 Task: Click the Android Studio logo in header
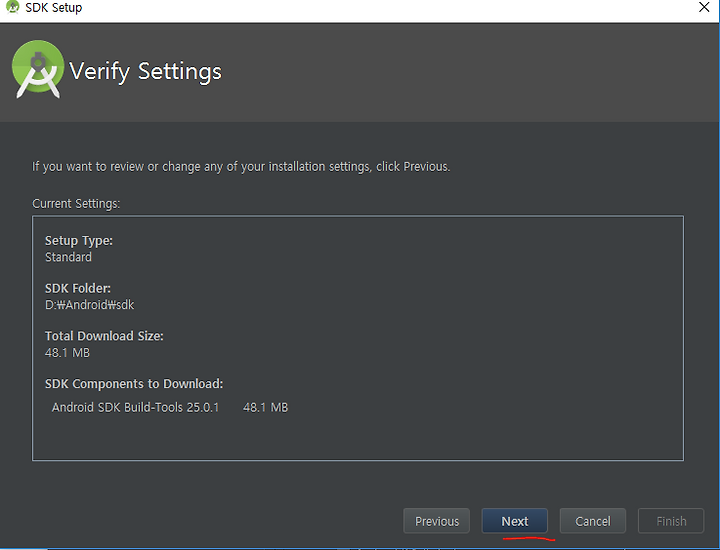38,69
